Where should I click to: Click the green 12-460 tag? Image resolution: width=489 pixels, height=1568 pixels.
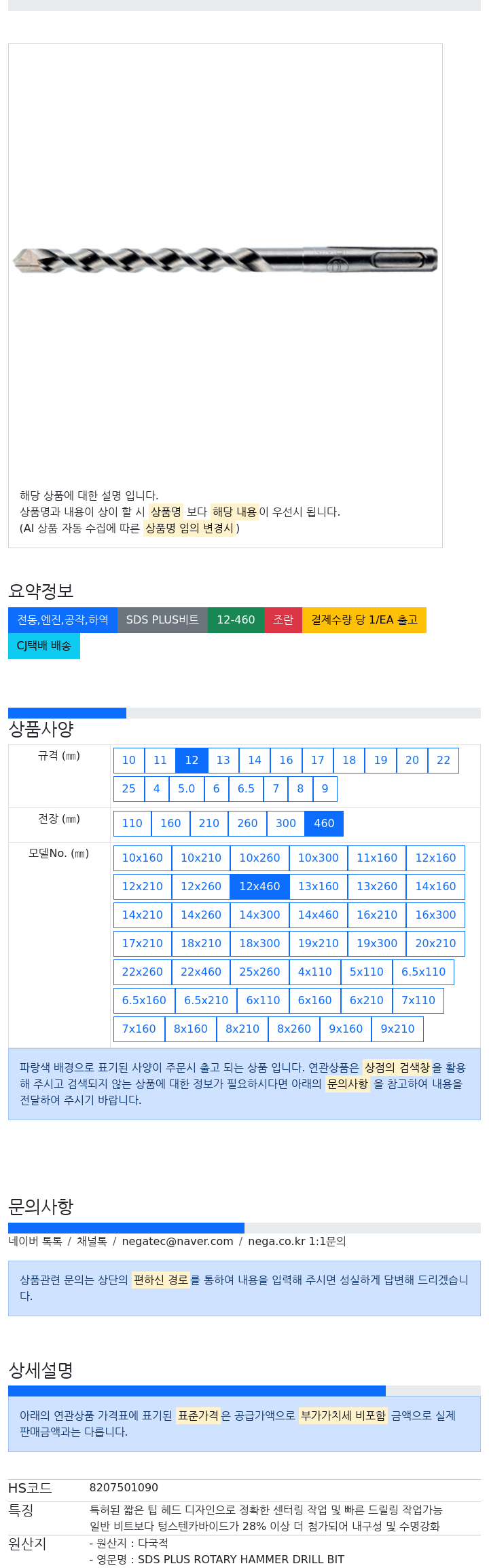coord(236,620)
